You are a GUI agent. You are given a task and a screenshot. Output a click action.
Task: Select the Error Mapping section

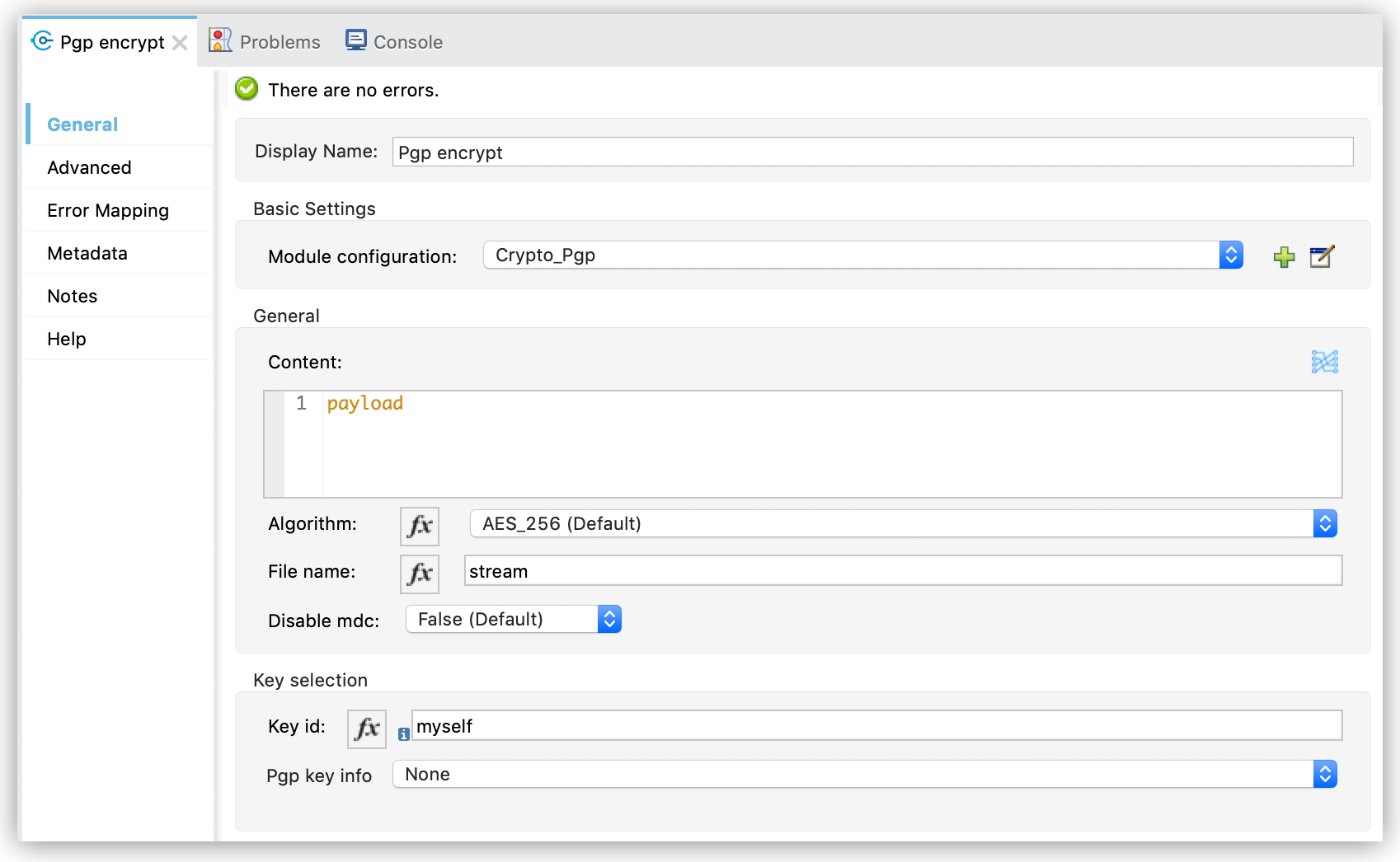click(108, 210)
